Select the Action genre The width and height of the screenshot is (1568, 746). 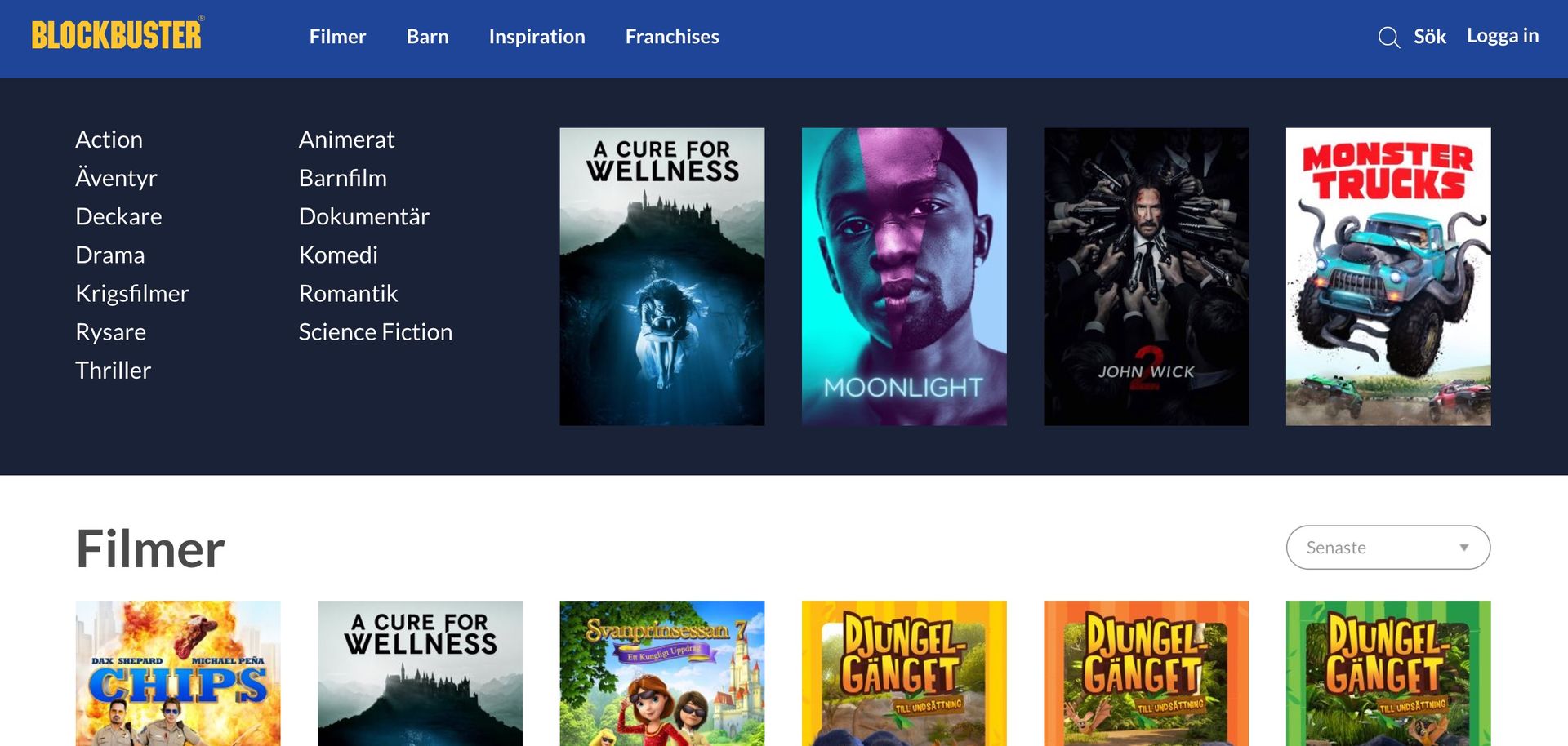(x=109, y=140)
